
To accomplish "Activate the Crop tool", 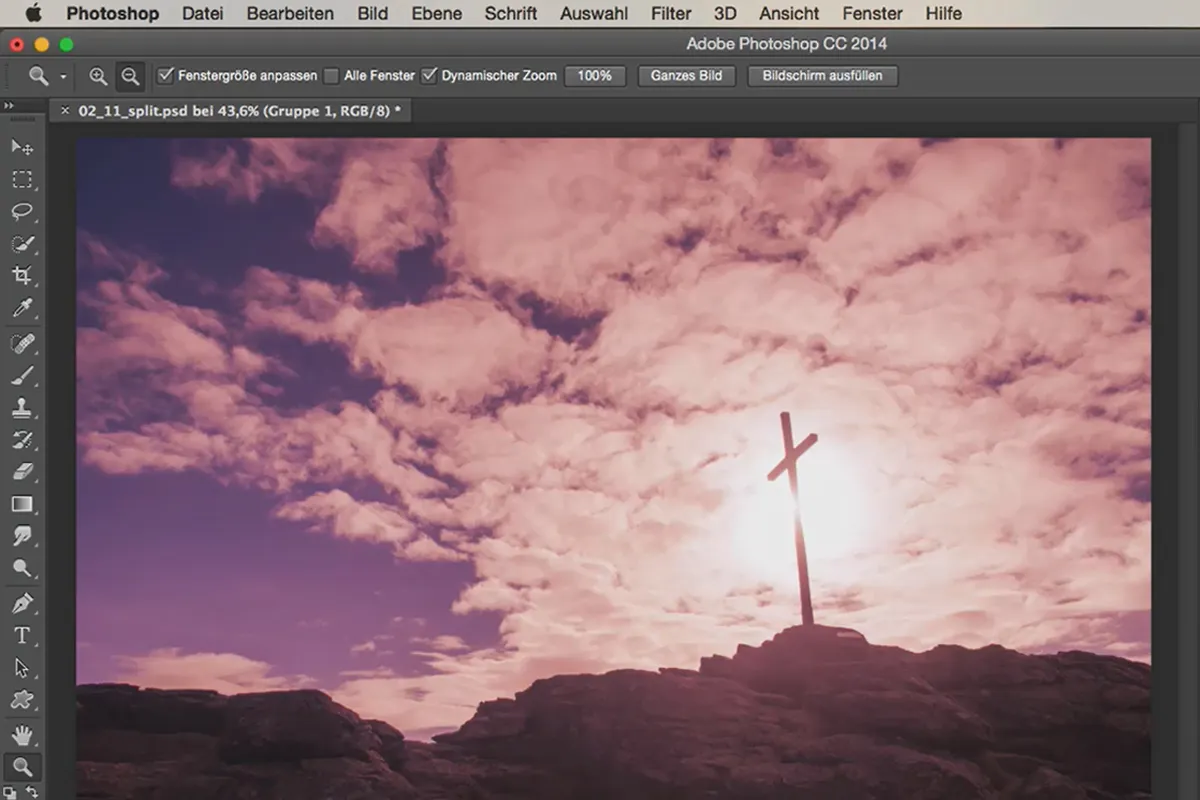I will pyautogui.click(x=22, y=276).
